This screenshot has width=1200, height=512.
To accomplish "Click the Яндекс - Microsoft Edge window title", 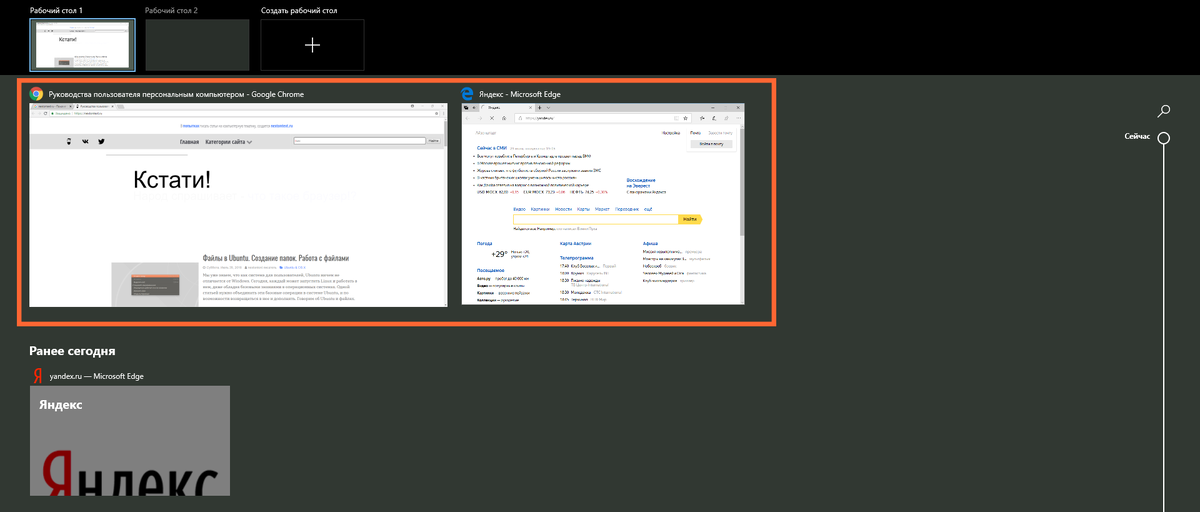I will [520, 94].
